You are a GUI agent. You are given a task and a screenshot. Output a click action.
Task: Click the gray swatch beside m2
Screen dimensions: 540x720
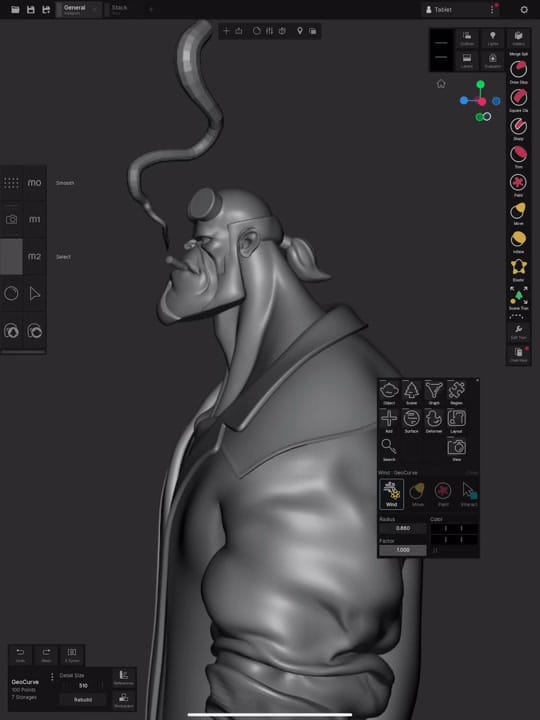tap(11, 256)
